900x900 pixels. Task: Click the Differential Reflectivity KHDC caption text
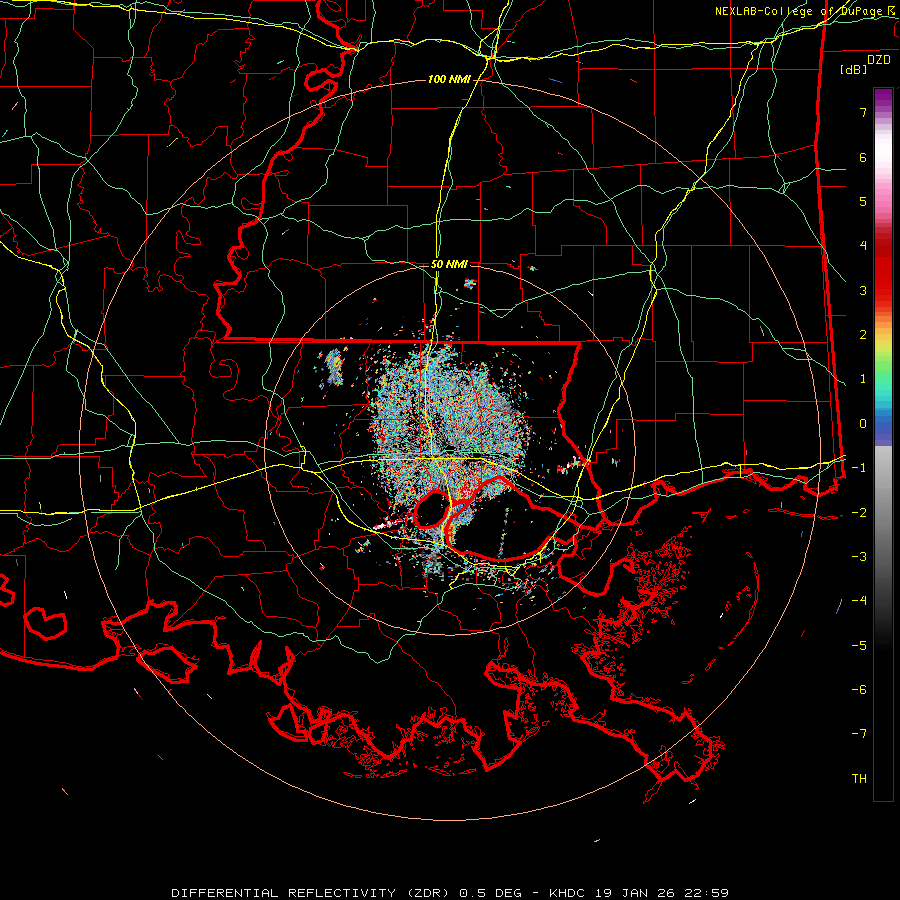(450, 893)
